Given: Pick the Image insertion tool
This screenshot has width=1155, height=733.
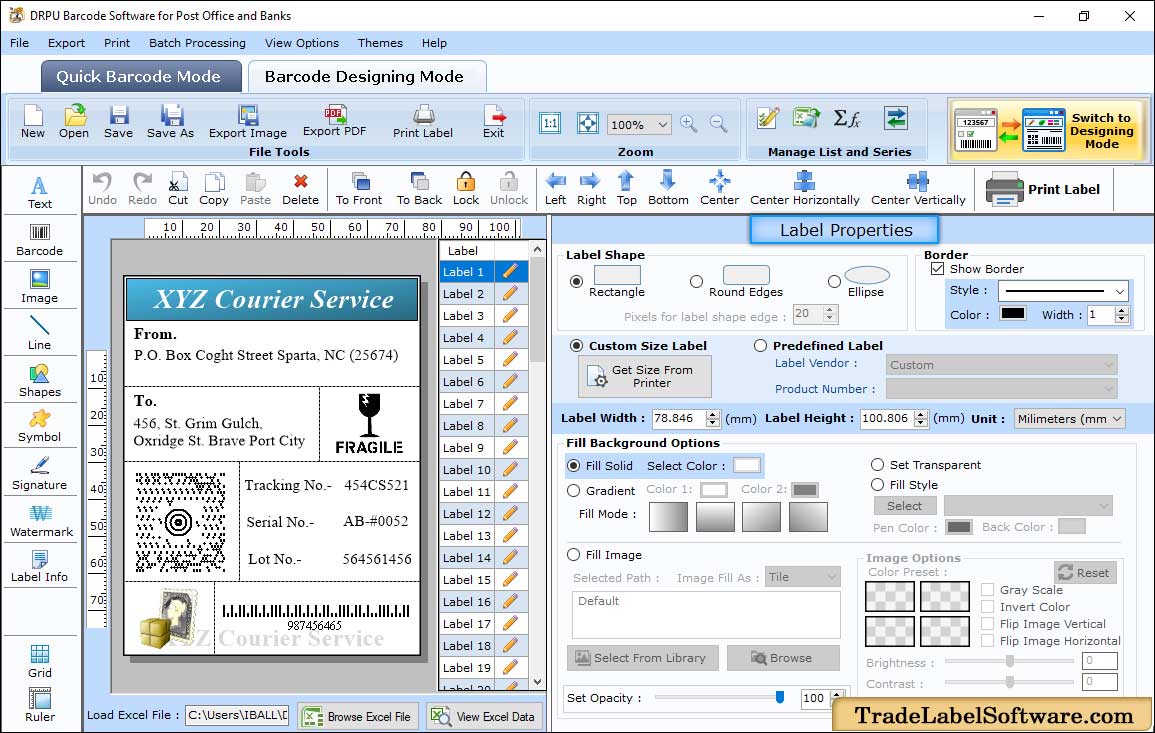Looking at the screenshot, I should pyautogui.click(x=40, y=287).
